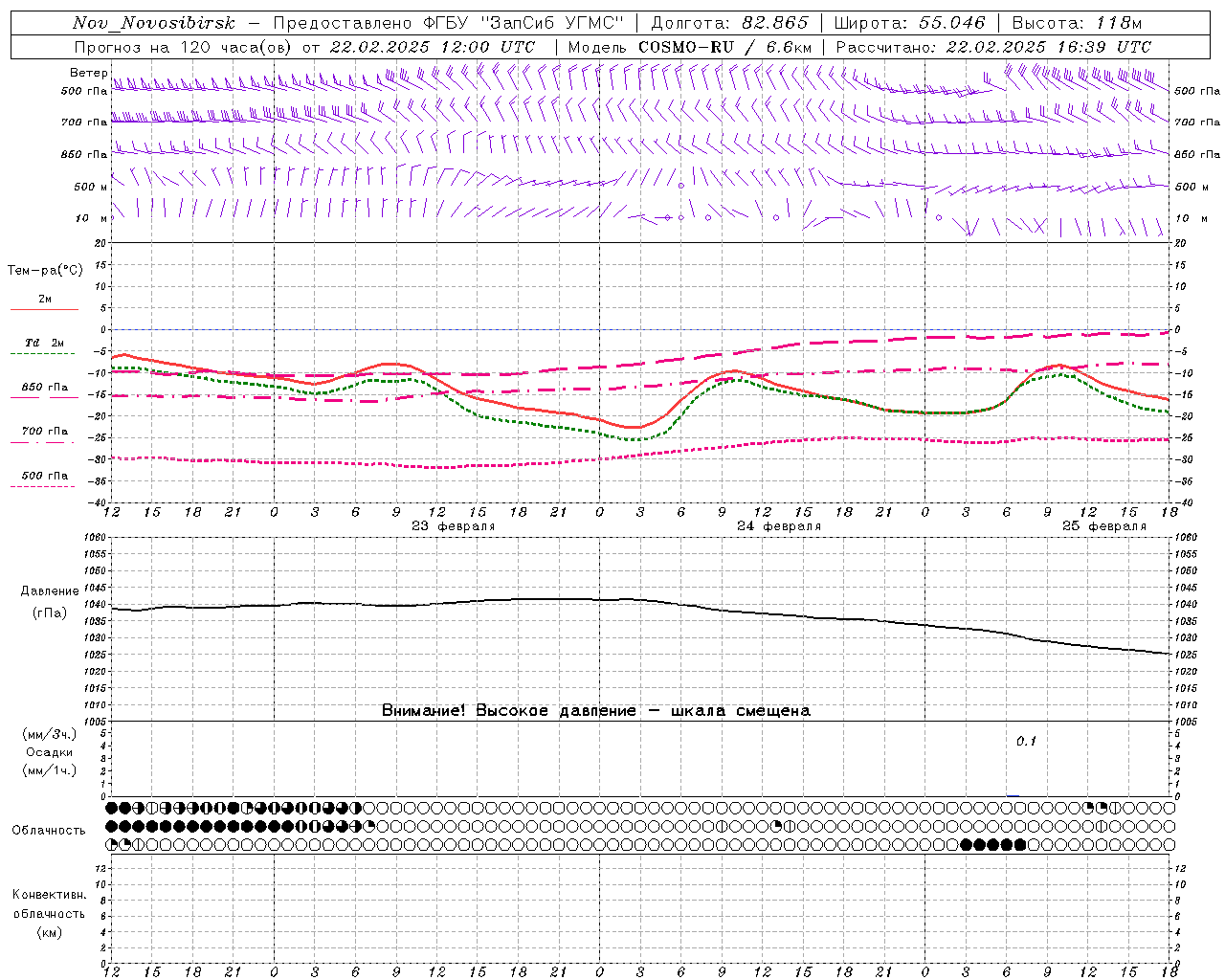Select the "Широта: 55.046" latitude value
1225x980 pixels.
[x=909, y=23]
